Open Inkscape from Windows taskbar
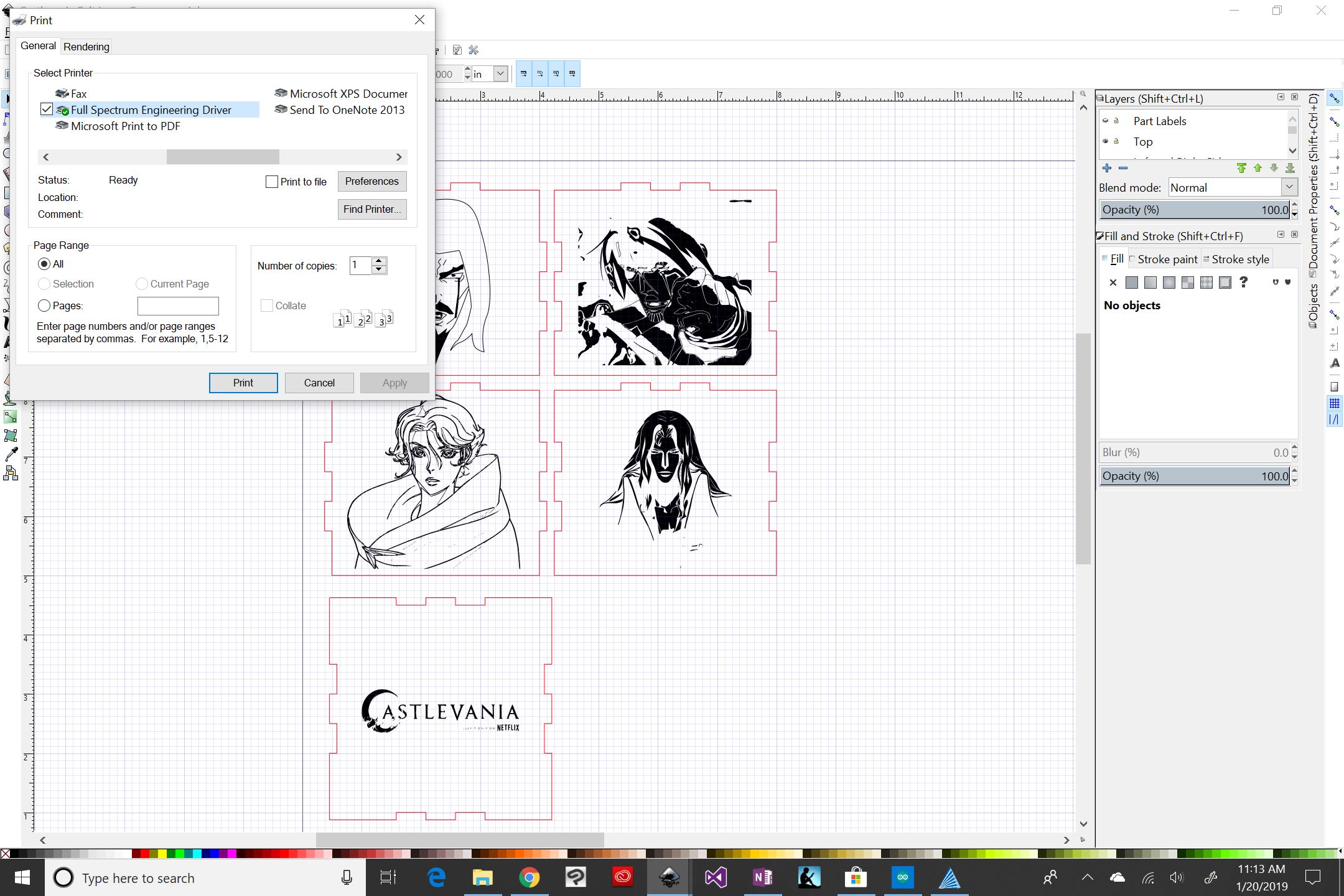Viewport: 1344px width, 896px height. pyautogui.click(x=669, y=877)
